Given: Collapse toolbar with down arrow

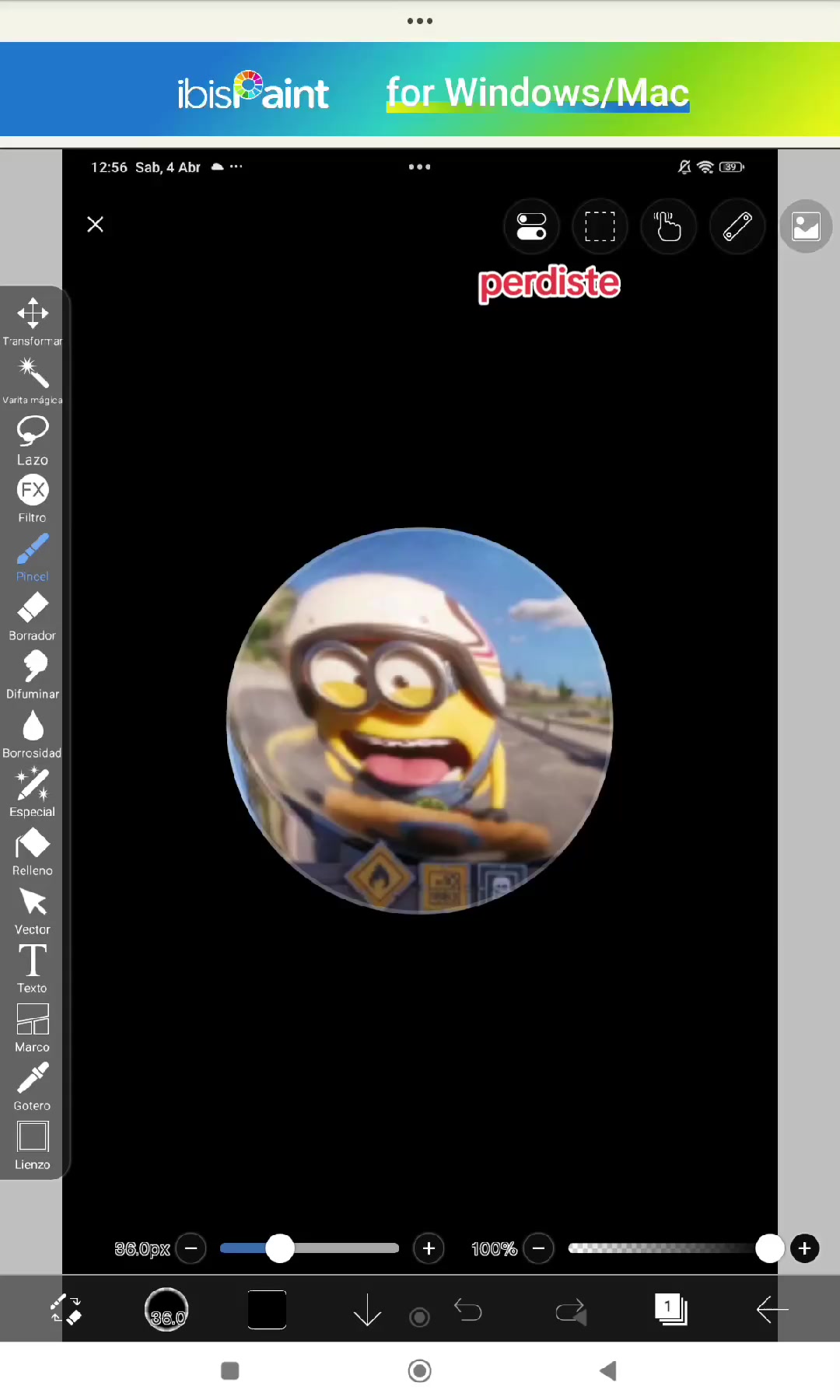Looking at the screenshot, I should (x=367, y=1310).
